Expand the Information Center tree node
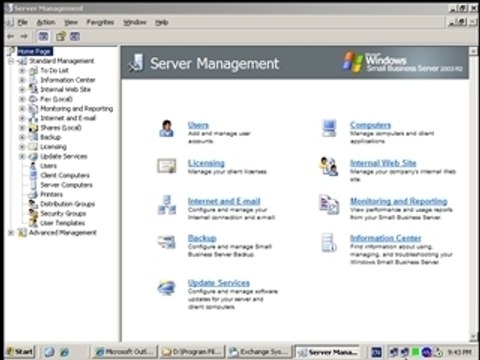This screenshot has width=480, height=360. [x=22, y=80]
